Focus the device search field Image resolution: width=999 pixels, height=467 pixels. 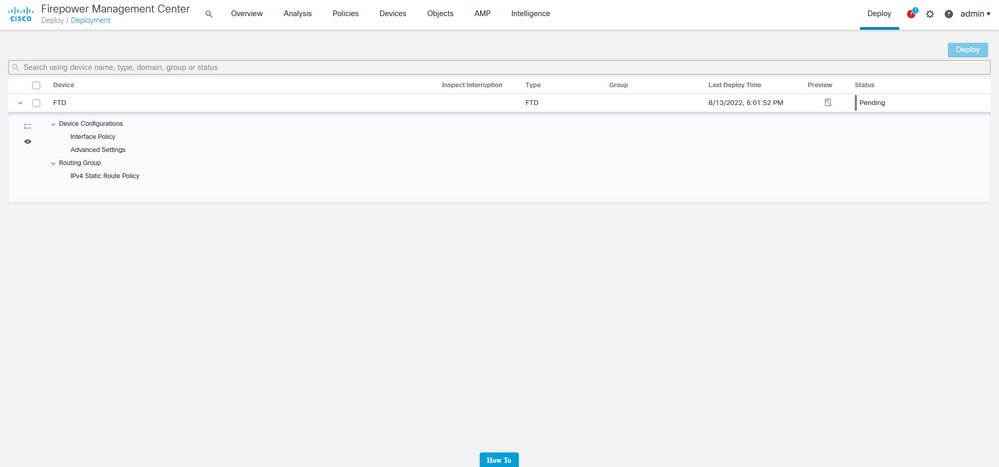(500, 67)
